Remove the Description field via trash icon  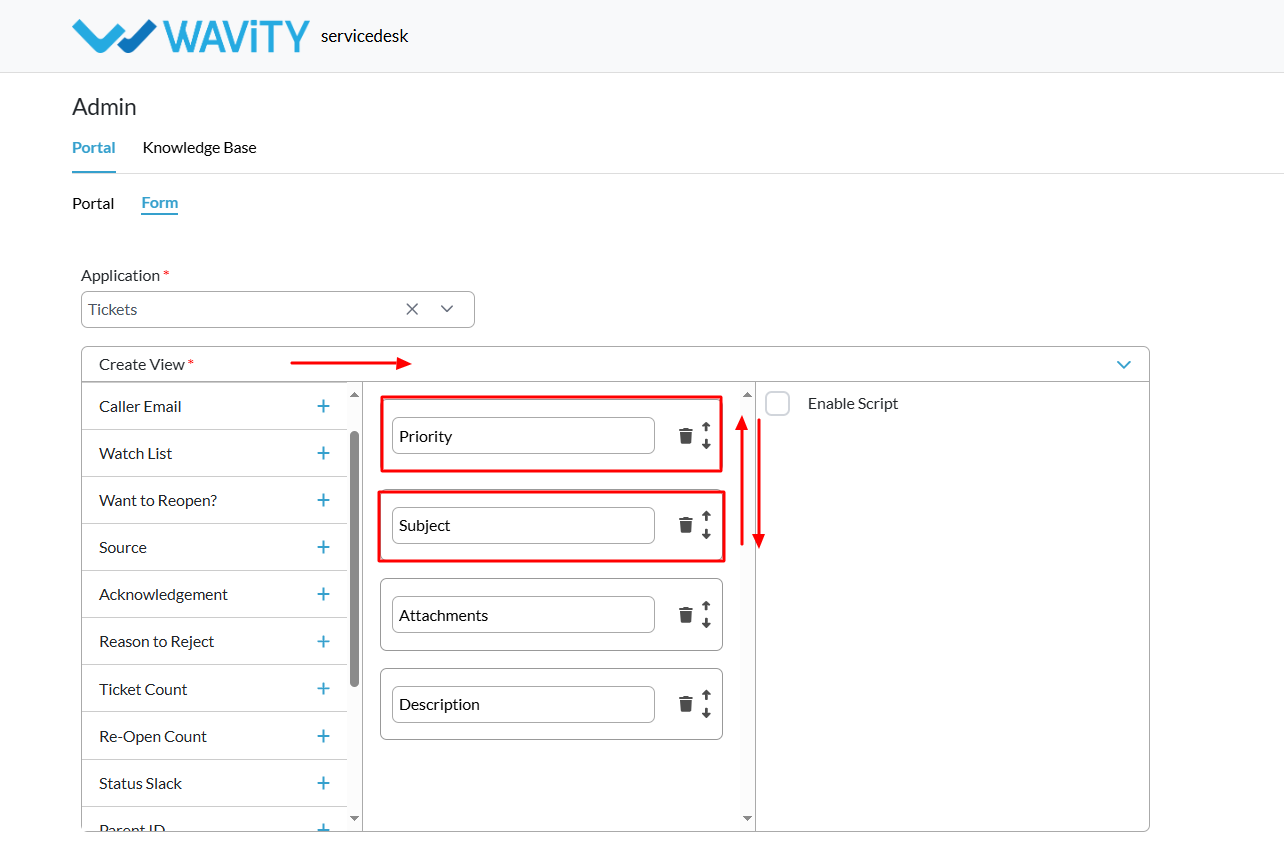click(x=685, y=704)
